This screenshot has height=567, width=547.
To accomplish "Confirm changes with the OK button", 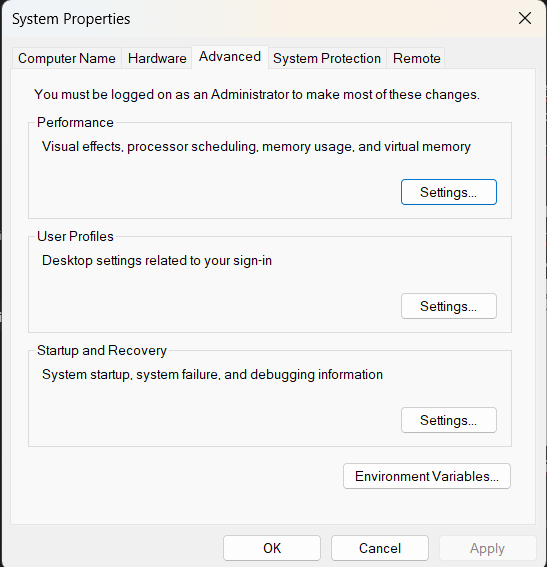I will pyautogui.click(x=272, y=548).
